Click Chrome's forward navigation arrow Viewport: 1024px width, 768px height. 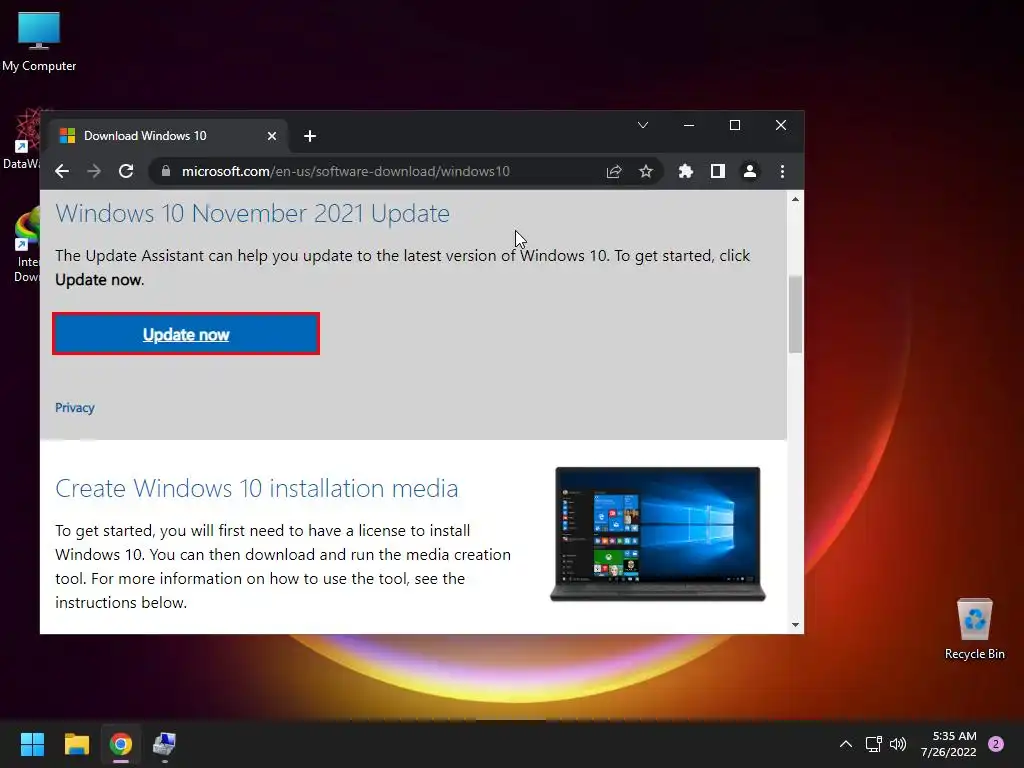point(94,171)
